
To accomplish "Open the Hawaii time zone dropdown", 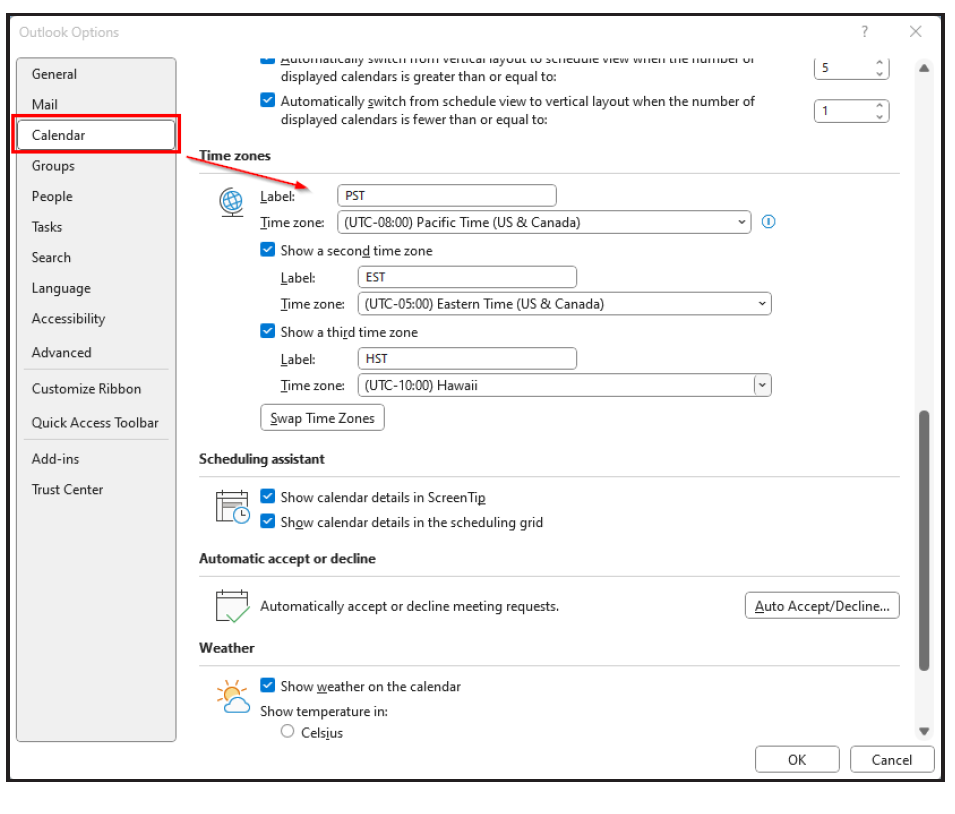I will [762, 385].
